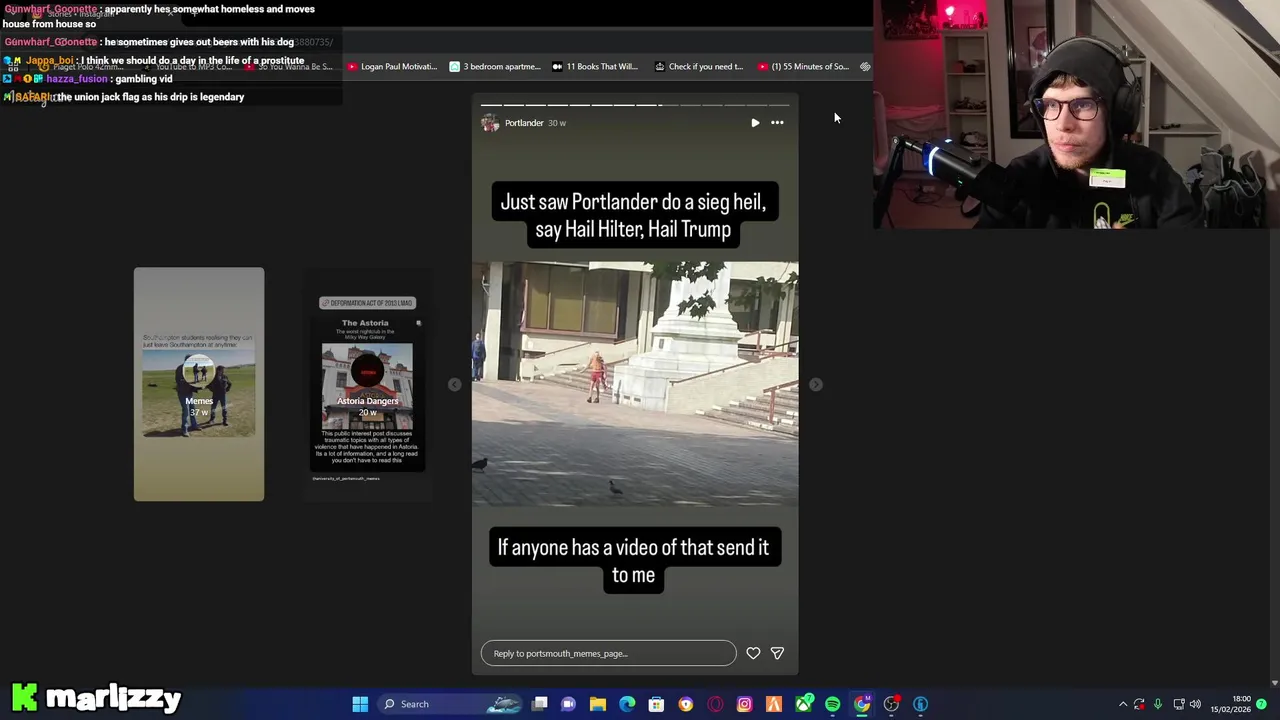The width and height of the screenshot is (1280, 720).
Task: Open Spotify from the taskbar
Action: (832, 704)
